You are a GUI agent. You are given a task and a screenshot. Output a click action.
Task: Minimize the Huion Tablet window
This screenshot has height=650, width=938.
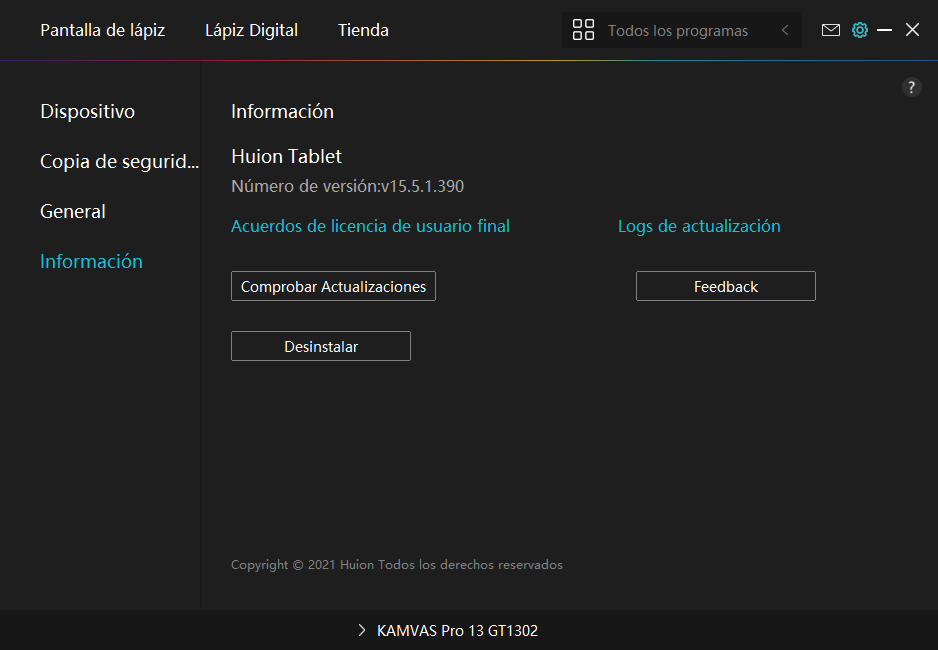(884, 30)
